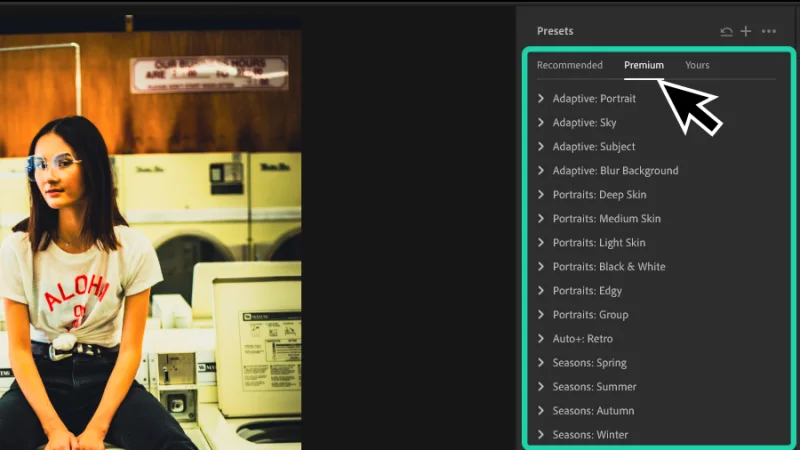The height and width of the screenshot is (450, 800).
Task: Click the 'Portraits: Medium Skin' label
Action: 607,218
